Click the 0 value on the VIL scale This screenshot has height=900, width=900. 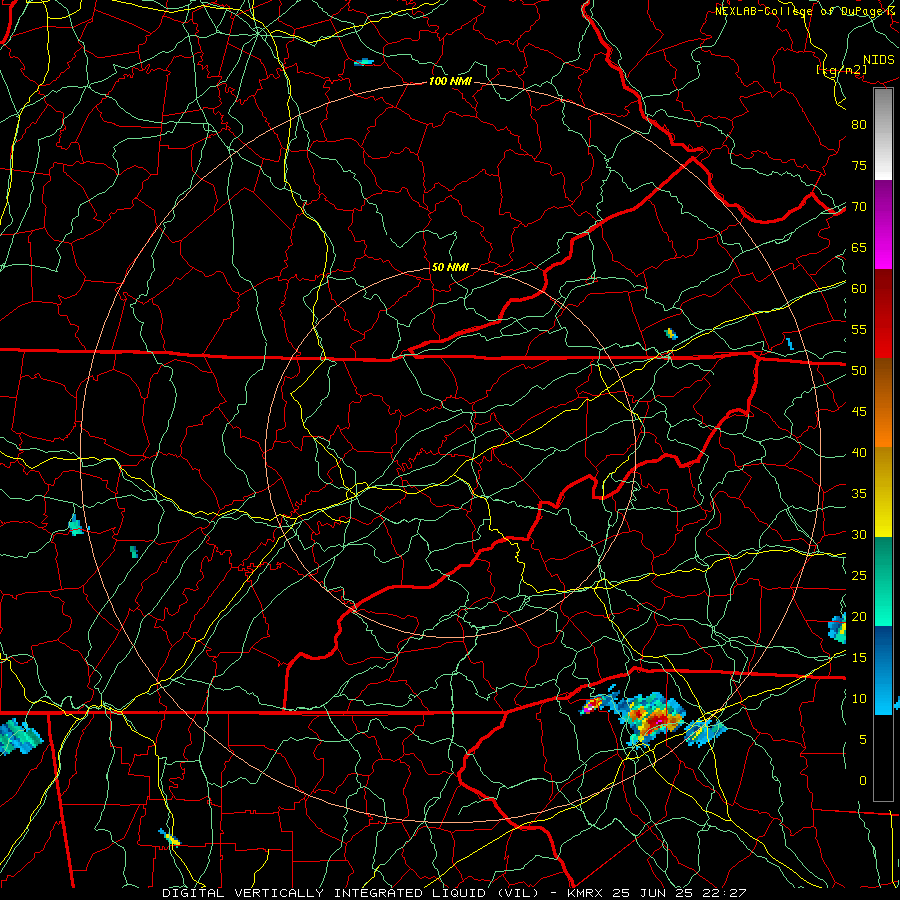coord(863,781)
